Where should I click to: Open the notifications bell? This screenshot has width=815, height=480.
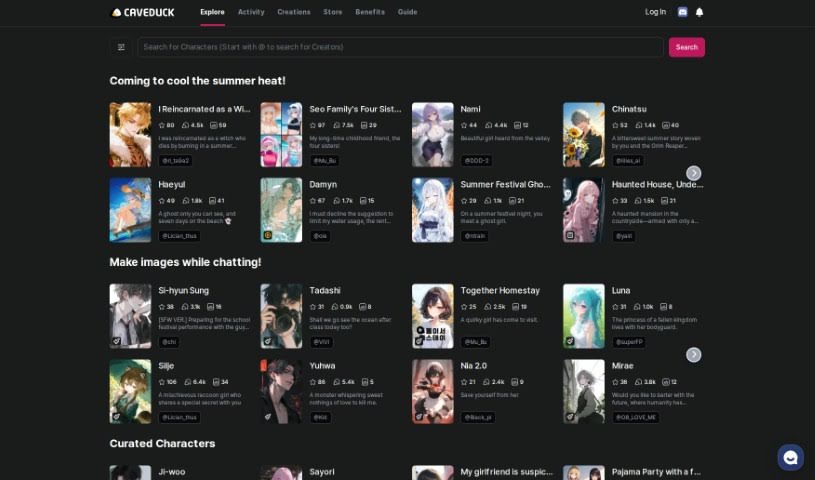click(699, 12)
